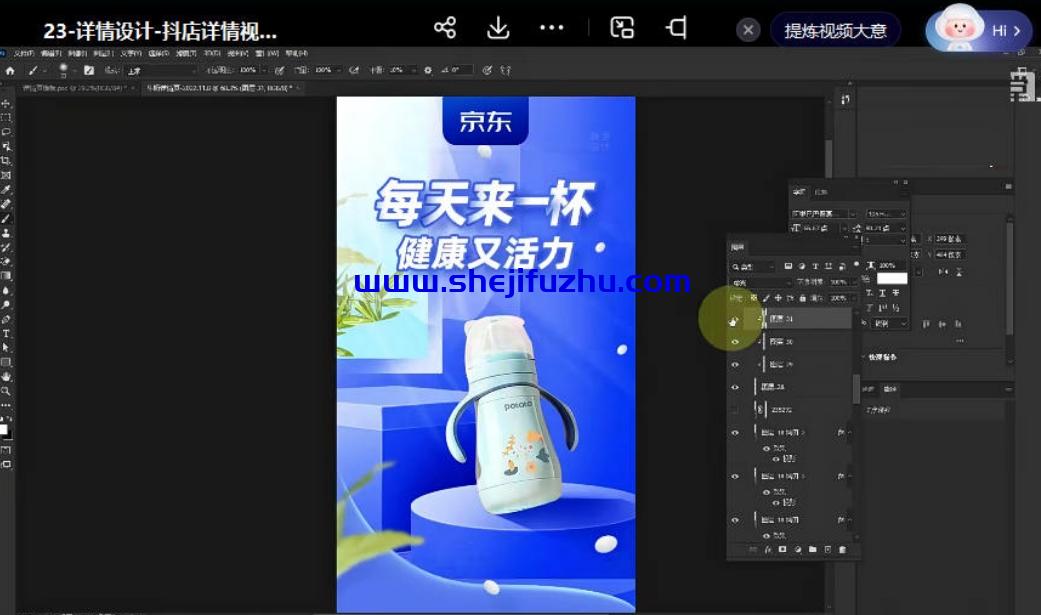
Task: Dismiss with the round X button
Action: point(748,30)
